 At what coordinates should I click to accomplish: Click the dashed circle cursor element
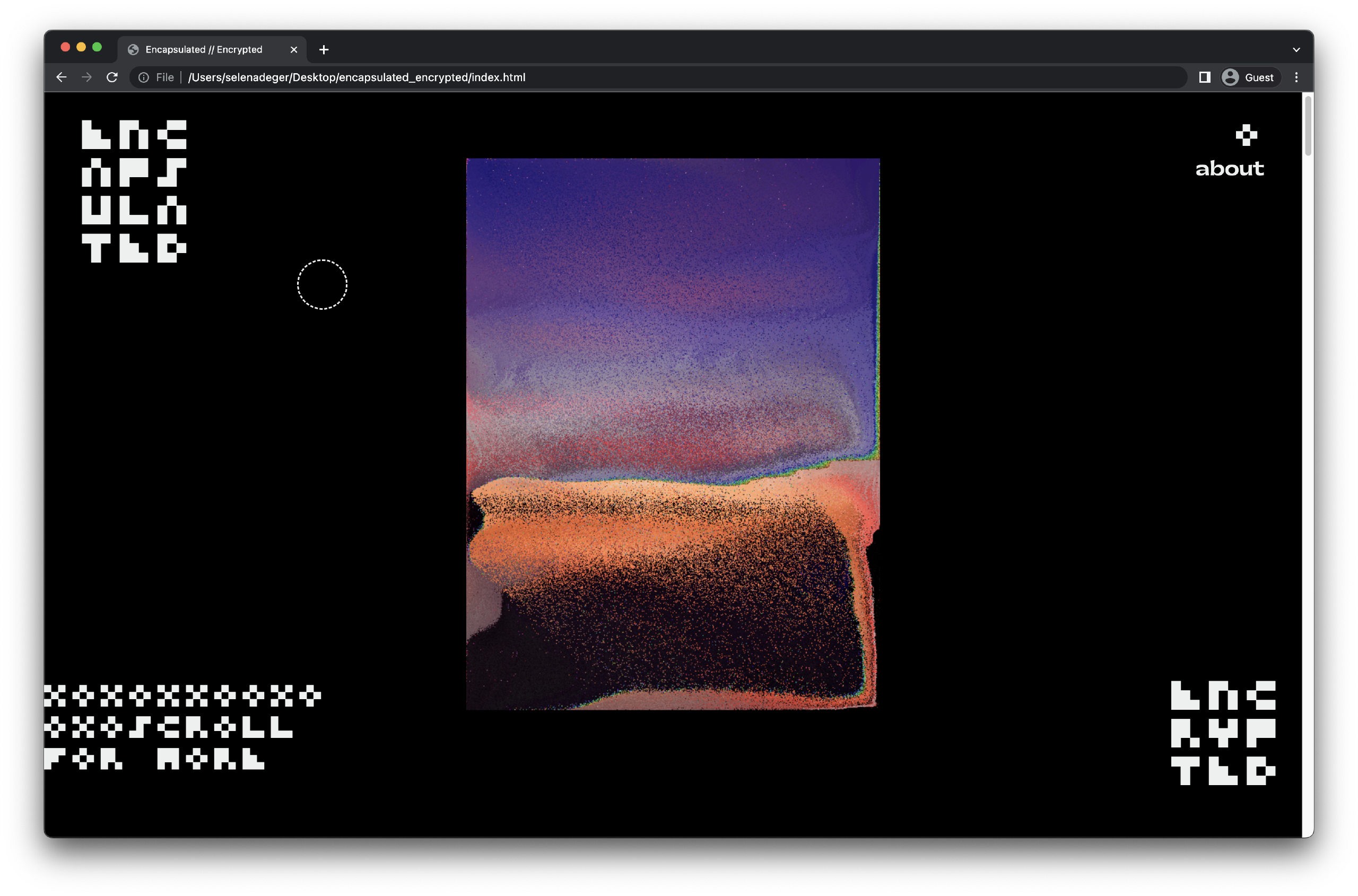[x=322, y=284]
